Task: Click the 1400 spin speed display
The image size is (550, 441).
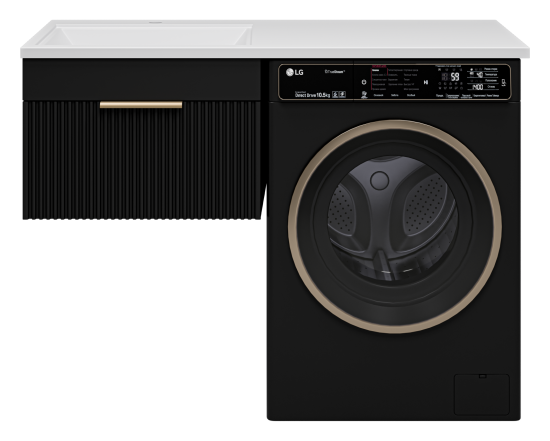Action: click(477, 87)
